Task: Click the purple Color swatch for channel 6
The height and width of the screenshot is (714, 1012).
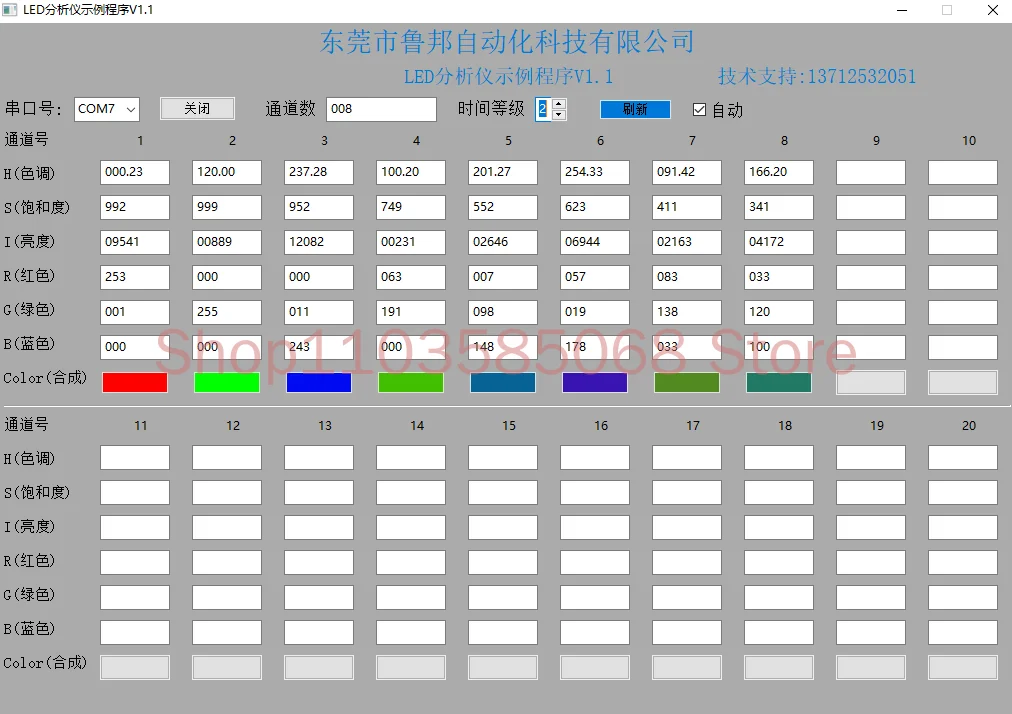Action: click(x=594, y=382)
